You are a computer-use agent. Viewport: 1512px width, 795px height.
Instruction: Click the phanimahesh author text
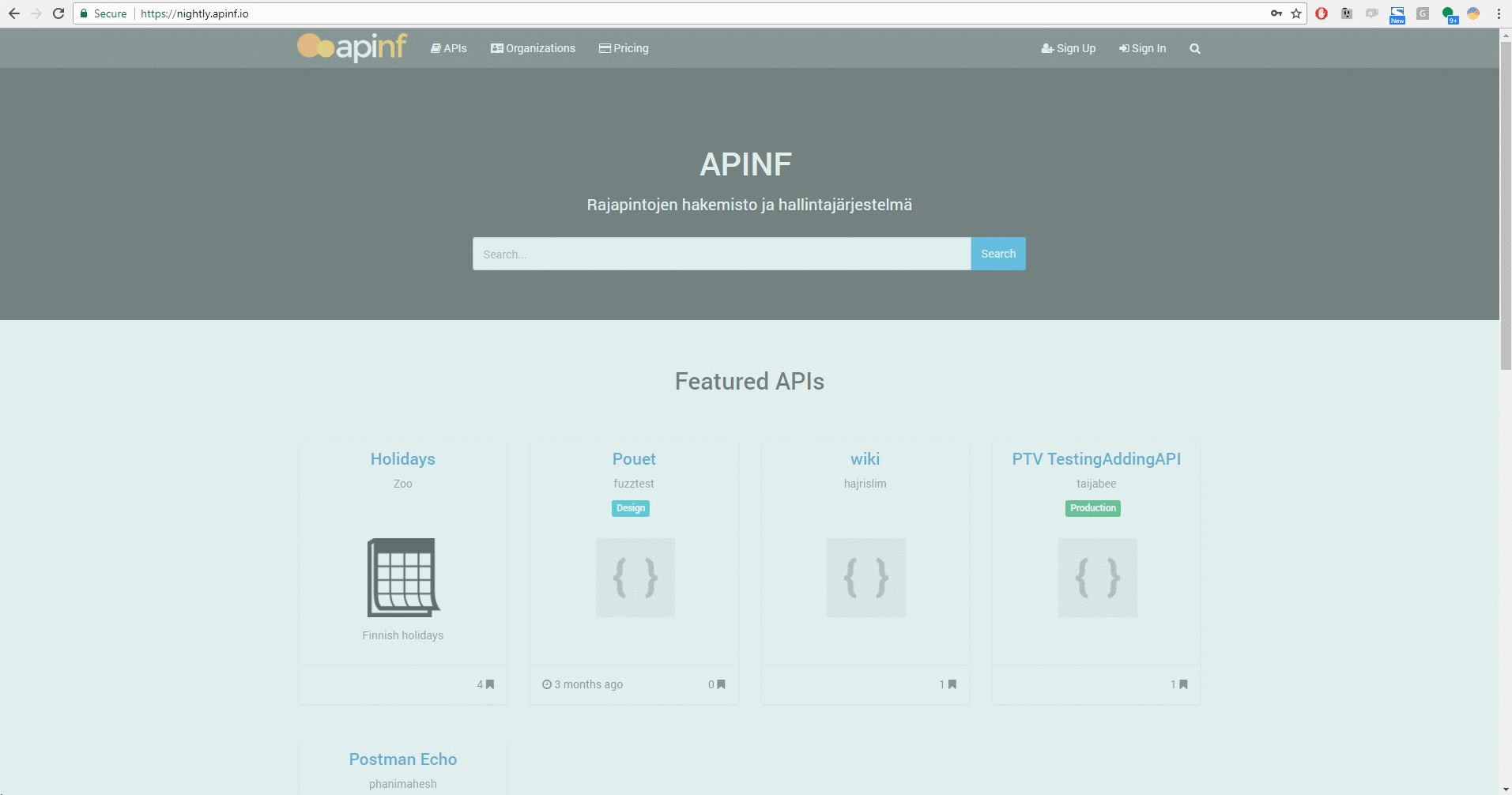(403, 784)
